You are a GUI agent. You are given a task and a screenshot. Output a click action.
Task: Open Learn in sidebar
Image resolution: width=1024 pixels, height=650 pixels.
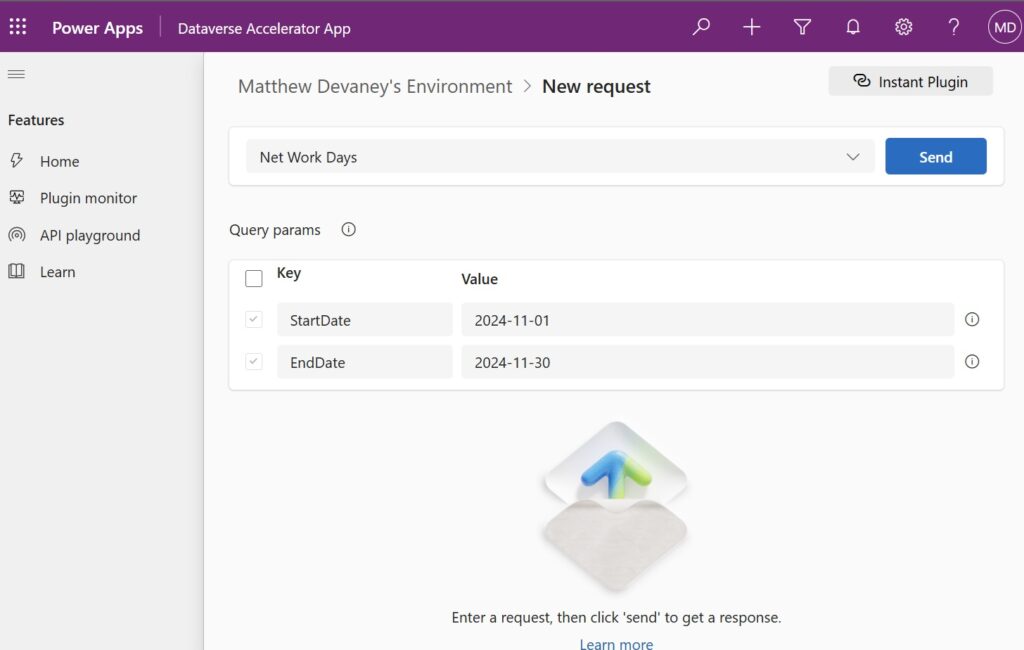pos(57,272)
